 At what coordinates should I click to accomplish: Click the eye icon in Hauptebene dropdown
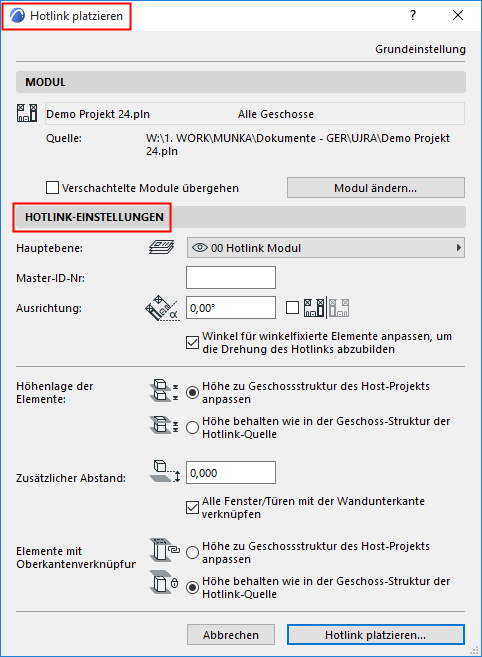click(x=200, y=248)
